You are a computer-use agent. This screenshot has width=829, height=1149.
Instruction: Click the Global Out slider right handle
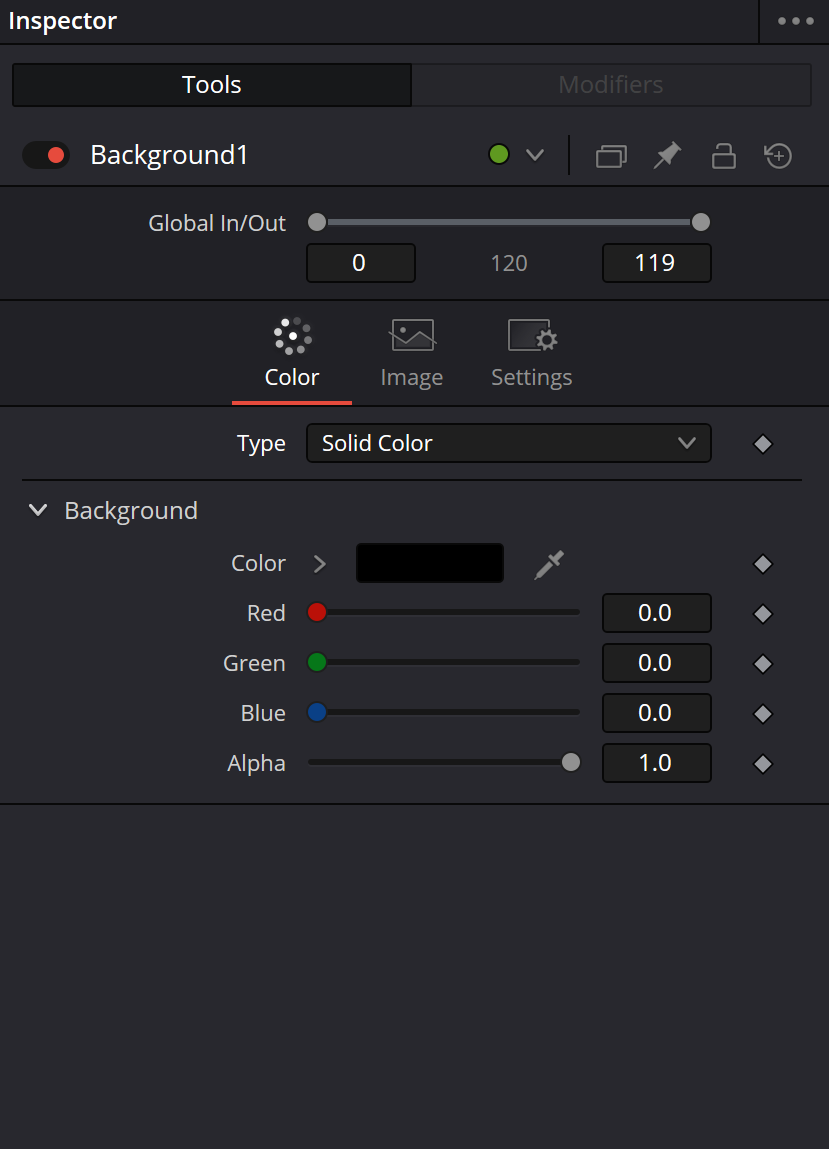coord(701,222)
